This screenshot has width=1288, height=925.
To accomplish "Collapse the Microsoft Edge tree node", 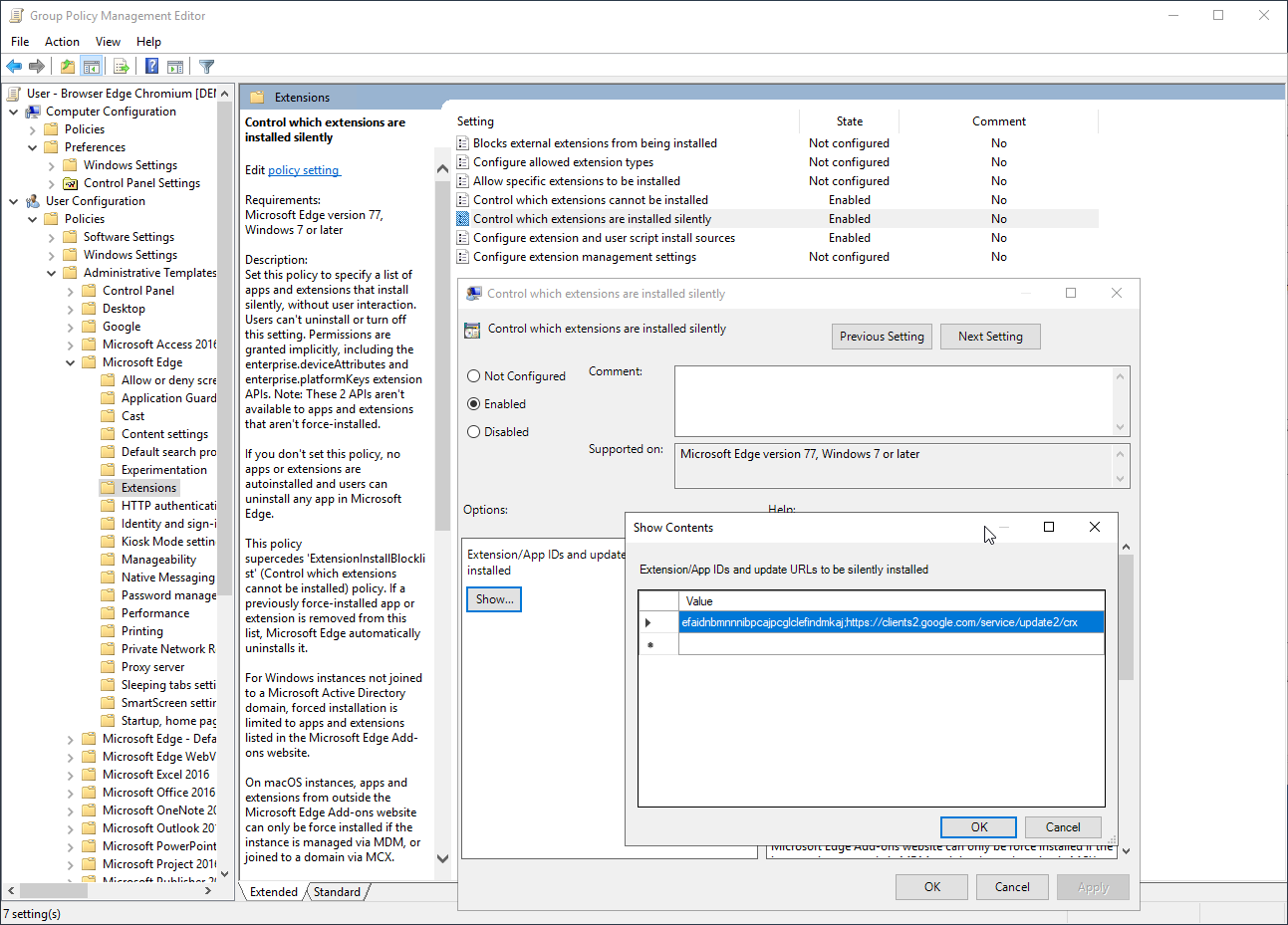I will [71, 363].
